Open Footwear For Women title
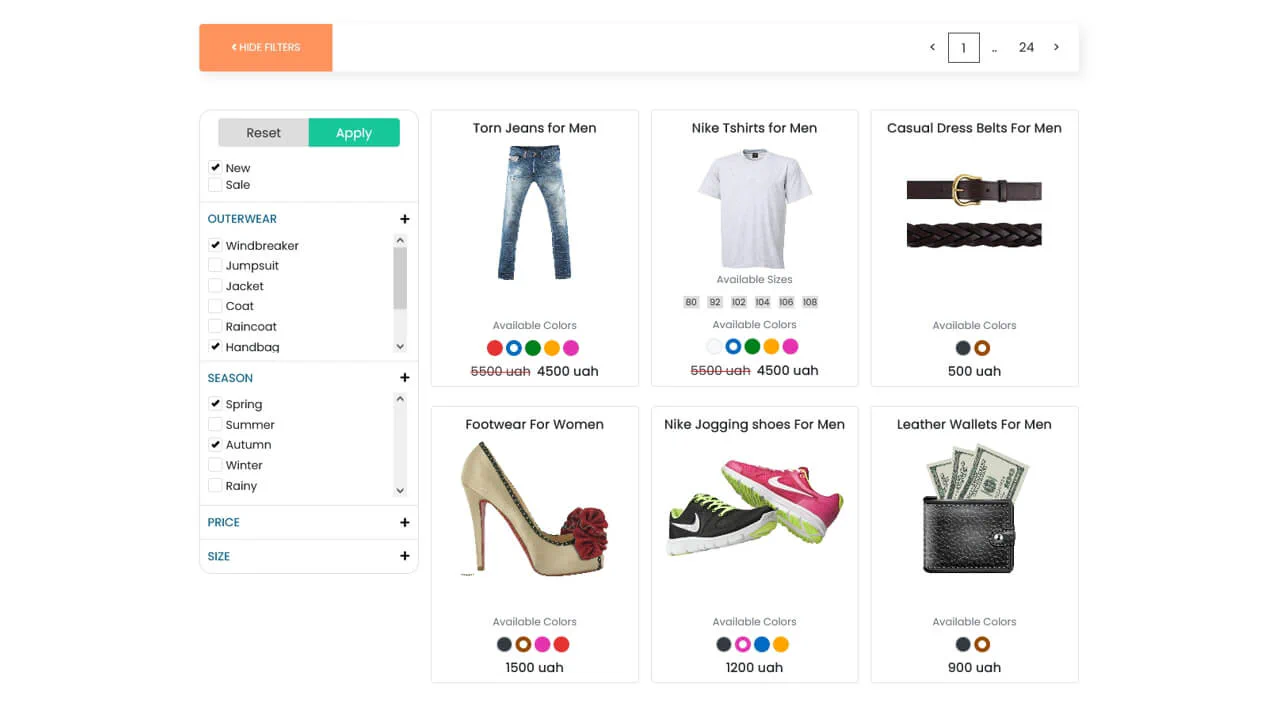Viewport: 1280px width, 720px height. coord(535,424)
